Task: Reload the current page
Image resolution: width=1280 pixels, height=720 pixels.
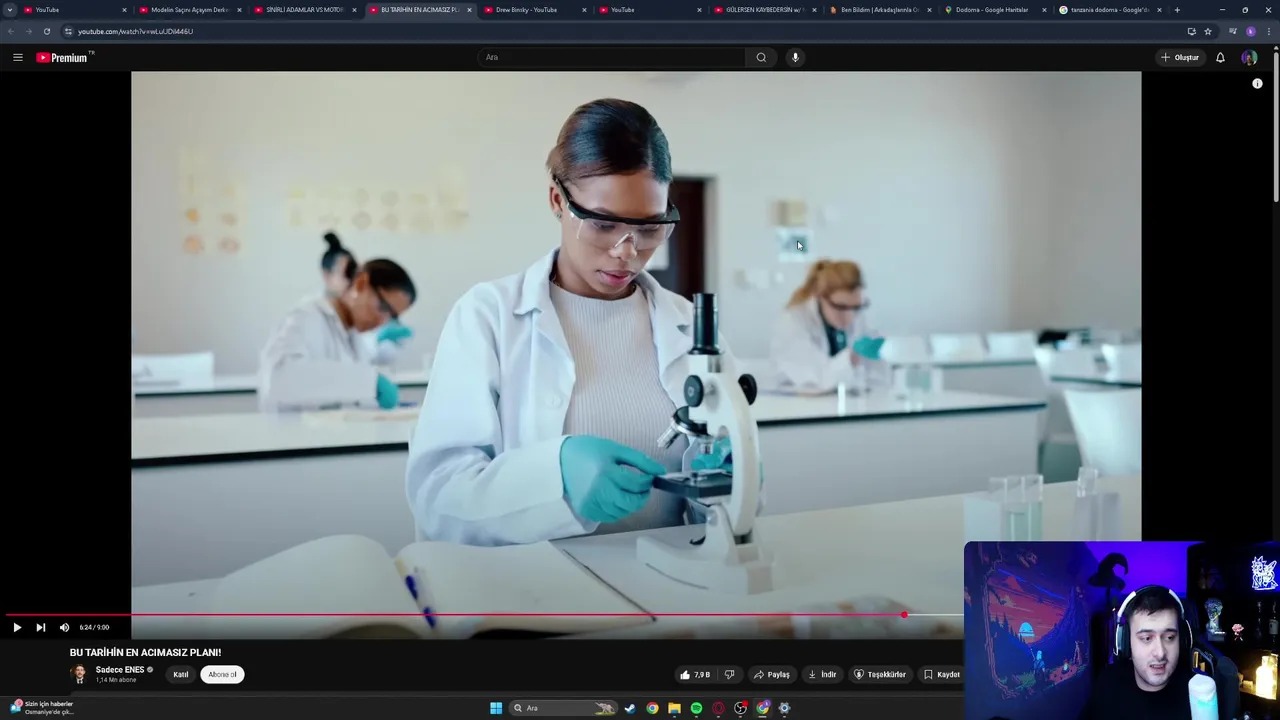Action: tap(46, 31)
